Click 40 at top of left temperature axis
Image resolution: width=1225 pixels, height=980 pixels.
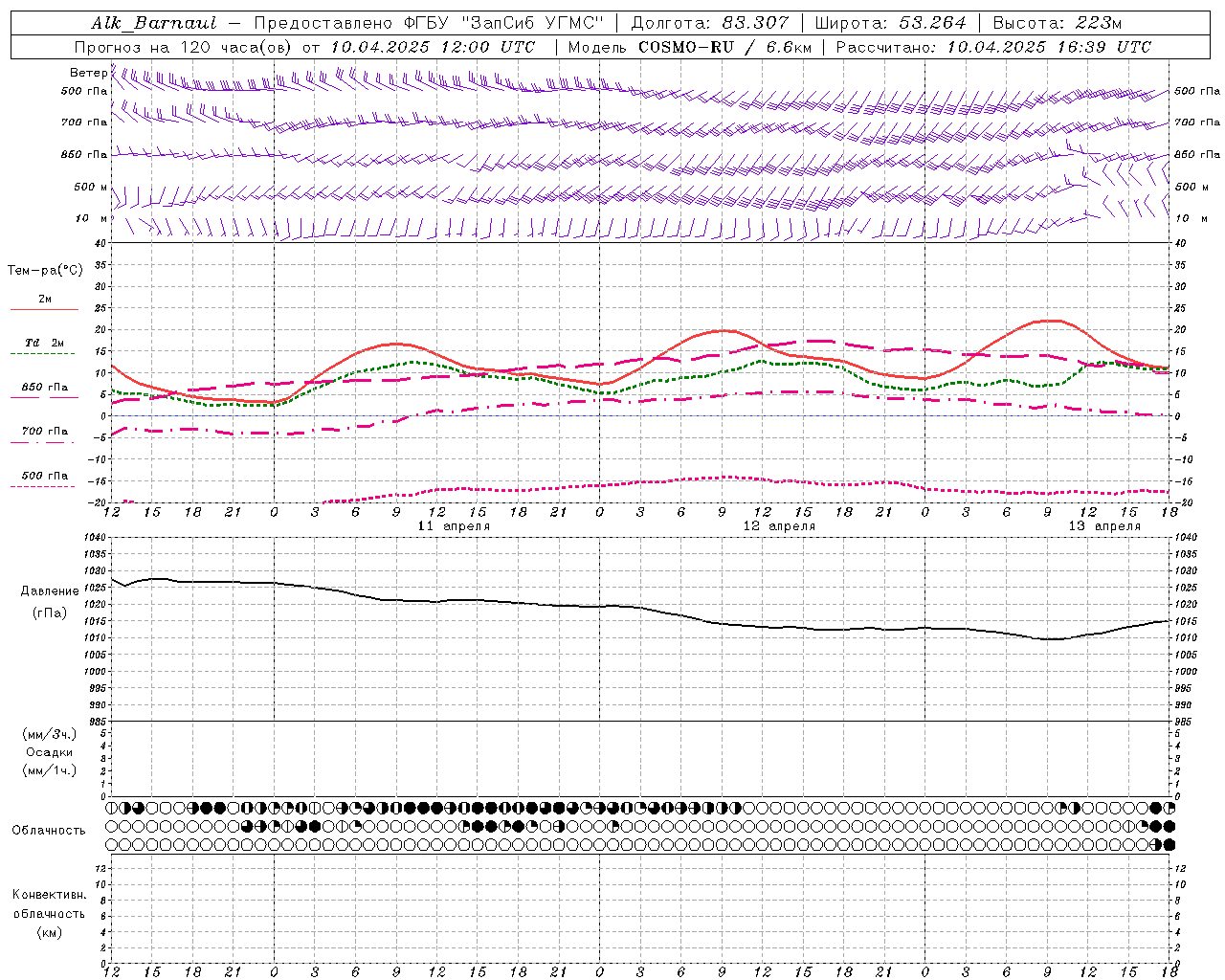click(x=100, y=243)
